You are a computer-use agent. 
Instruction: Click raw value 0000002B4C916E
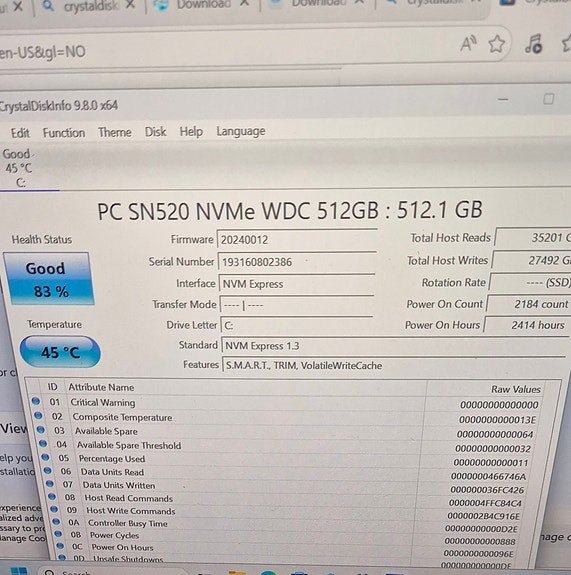483,516
